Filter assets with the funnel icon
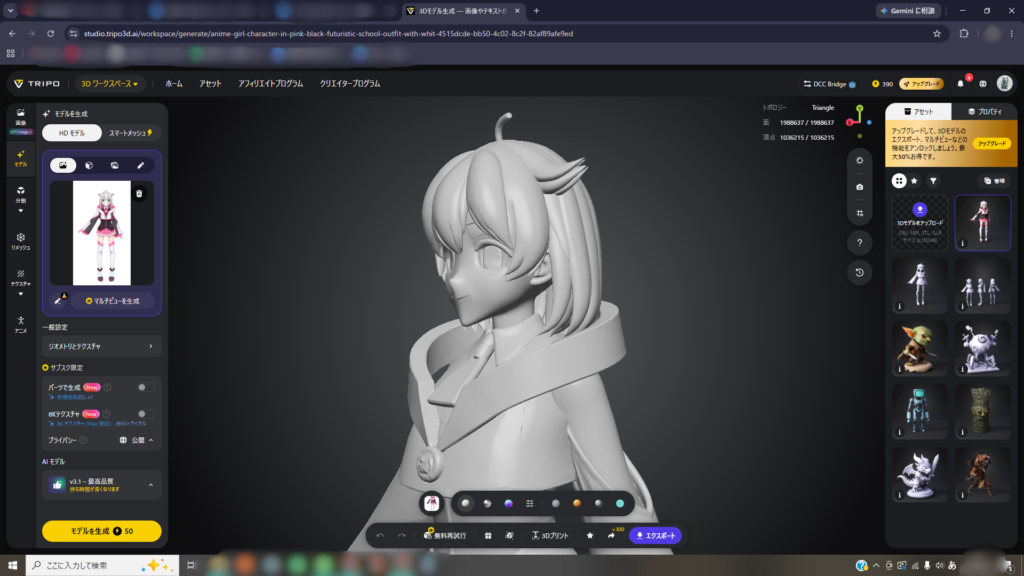The width and height of the screenshot is (1024, 576). (x=933, y=181)
